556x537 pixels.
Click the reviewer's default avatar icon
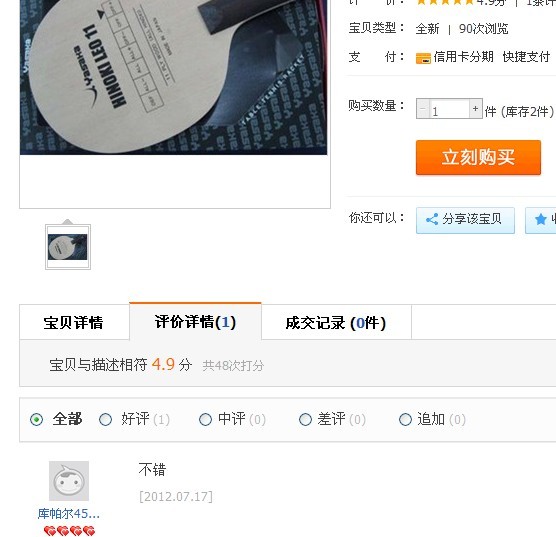point(69,481)
